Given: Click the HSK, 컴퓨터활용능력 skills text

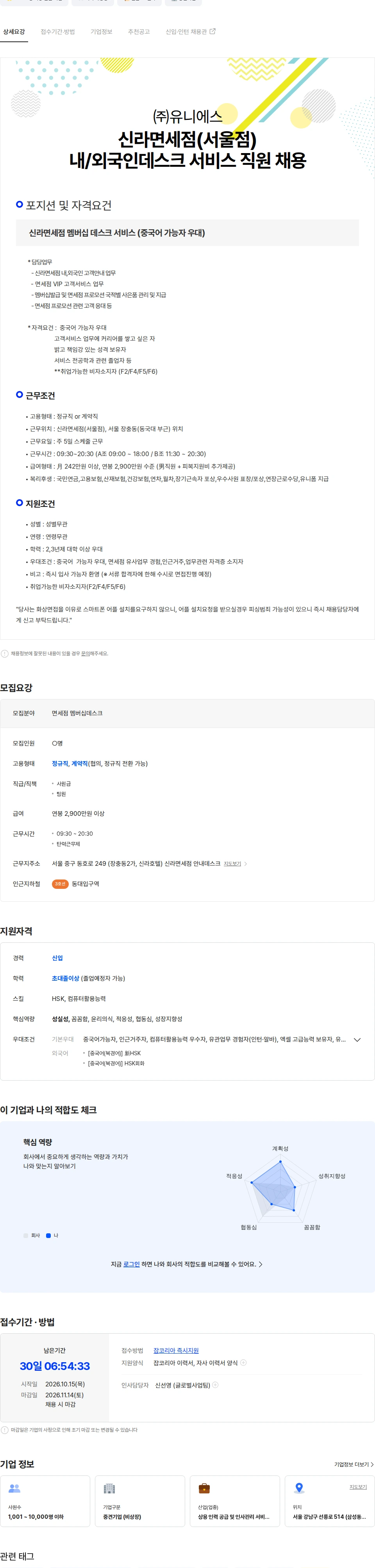Looking at the screenshot, I should 79,998.
